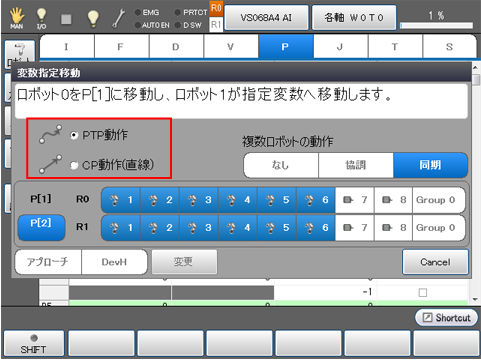Image resolution: width=481 pixels, height=360 pixels.
Task: Adjust the 1% speed progress bar
Action: click(x=436, y=26)
